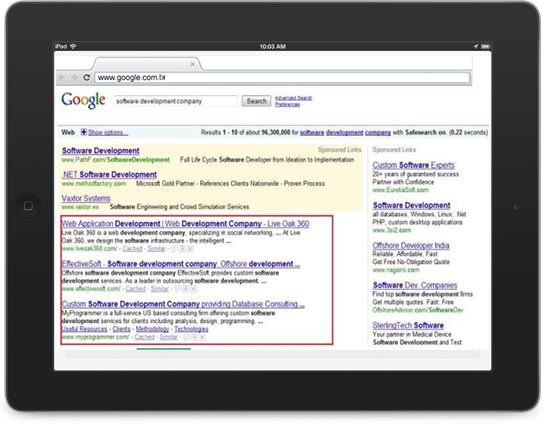Image resolution: width=545 pixels, height=425 pixels.
Task: Click the www.vaxtor.es URL text
Action: (x=80, y=207)
